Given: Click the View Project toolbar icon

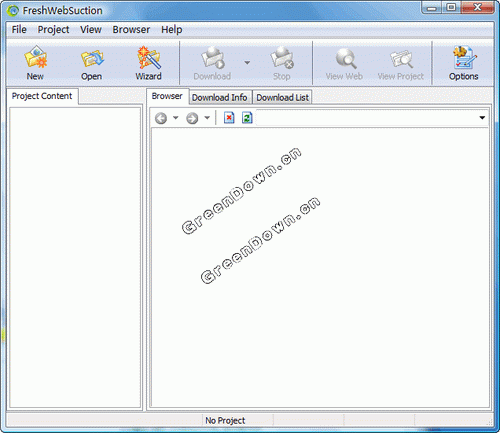Looking at the screenshot, I should 401,59.
